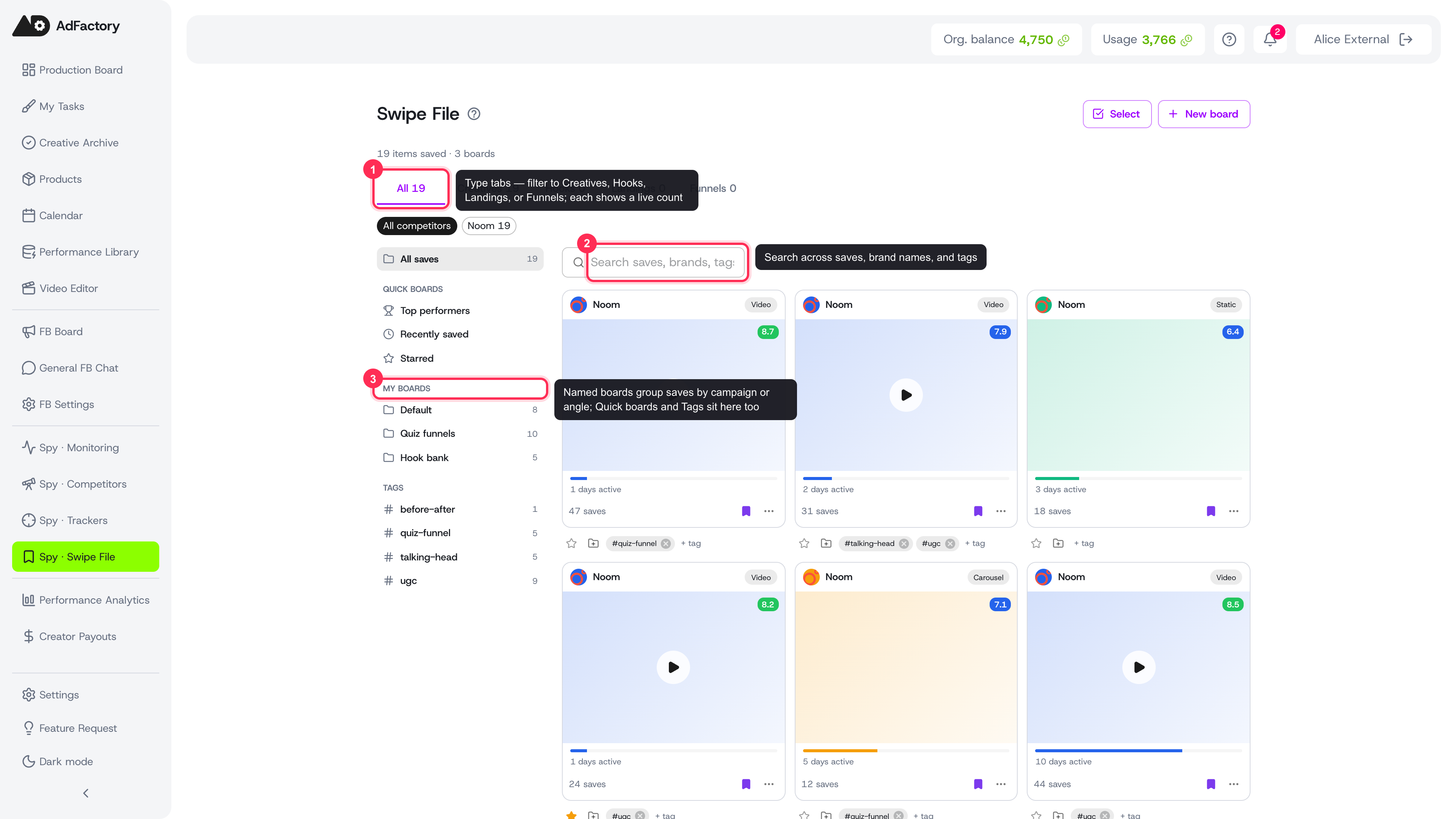Viewport: 1456px width, 819px height.
Task: Click the 5 days active orange progress bar
Action: point(906,751)
